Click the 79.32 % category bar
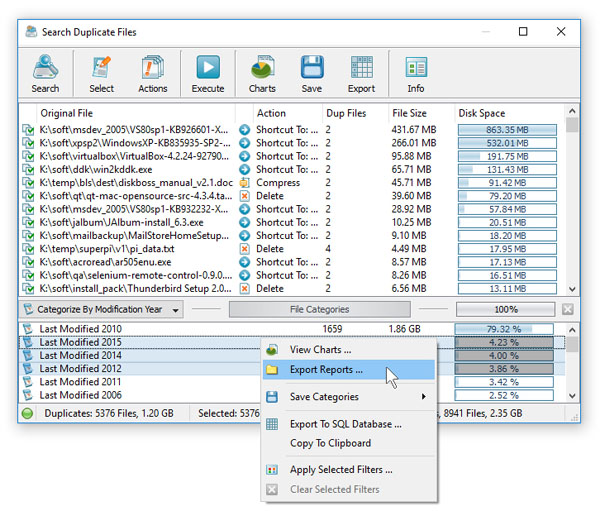The height and width of the screenshot is (511, 600). click(x=504, y=329)
